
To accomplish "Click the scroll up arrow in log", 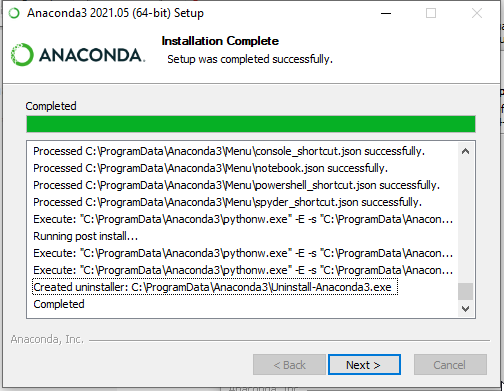I will (x=466, y=151).
